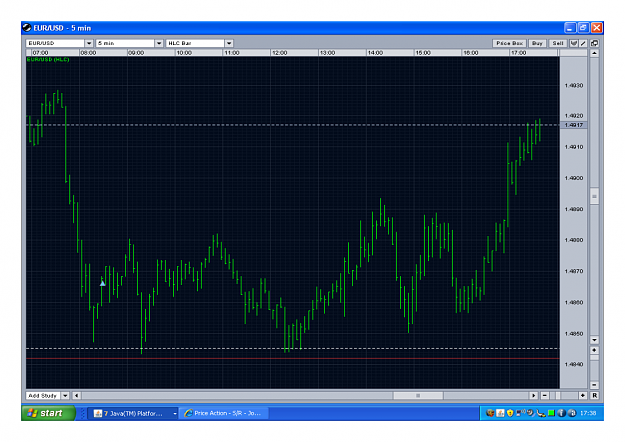Click the vertical zoom in plus button
This screenshot has height=442, width=625.
(594, 350)
